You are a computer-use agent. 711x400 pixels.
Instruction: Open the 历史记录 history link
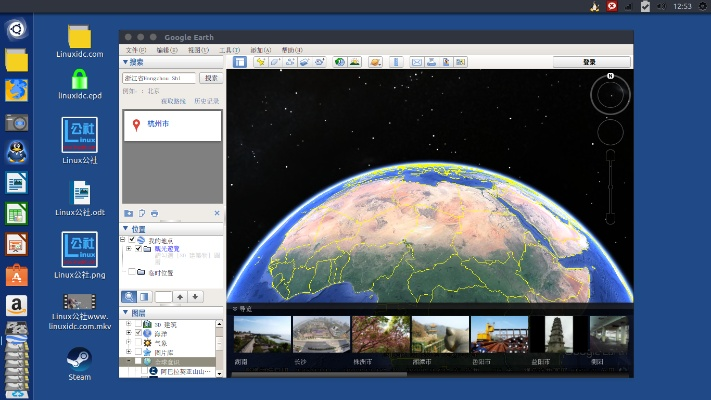[x=207, y=101]
